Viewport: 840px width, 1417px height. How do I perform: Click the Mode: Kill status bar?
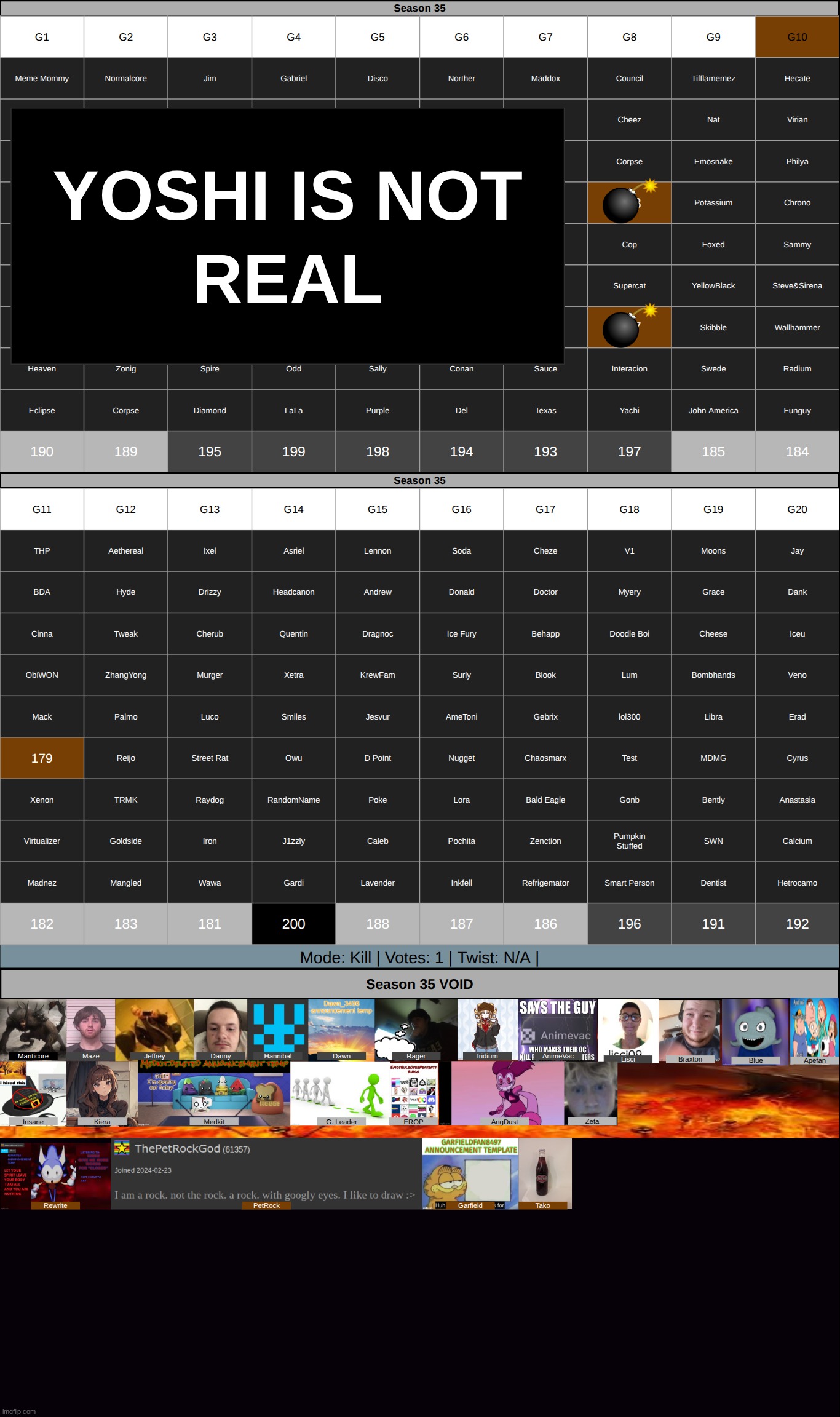point(419,958)
